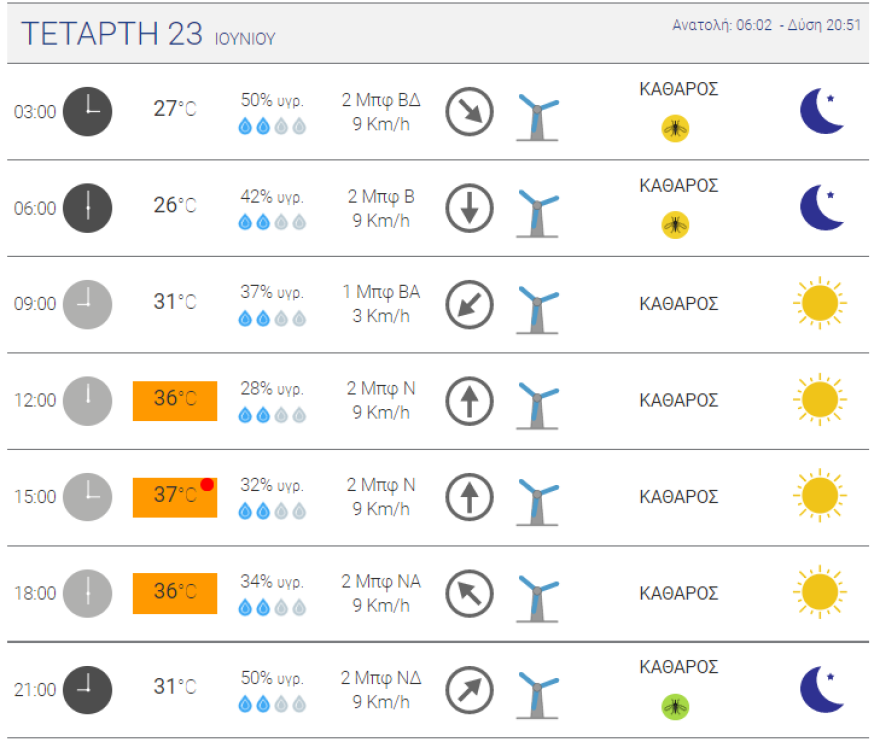Click the northwest wind arrow at 18:00

[x=469, y=593]
